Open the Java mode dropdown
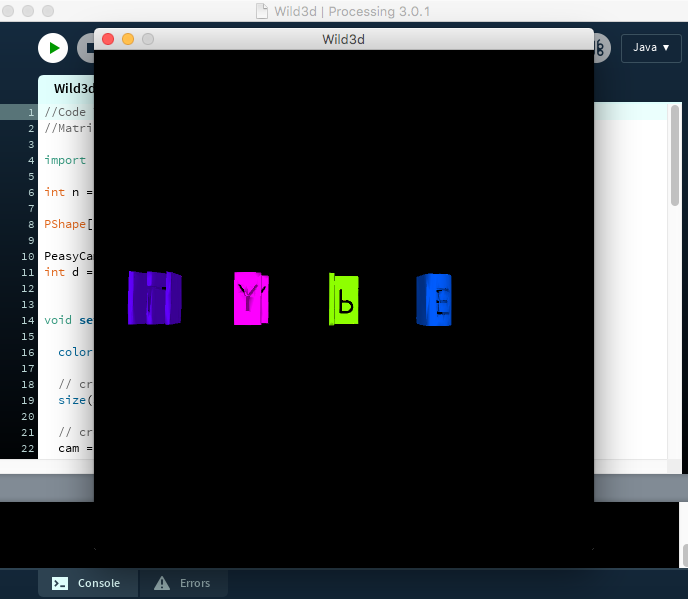The image size is (688, 599). pos(651,47)
